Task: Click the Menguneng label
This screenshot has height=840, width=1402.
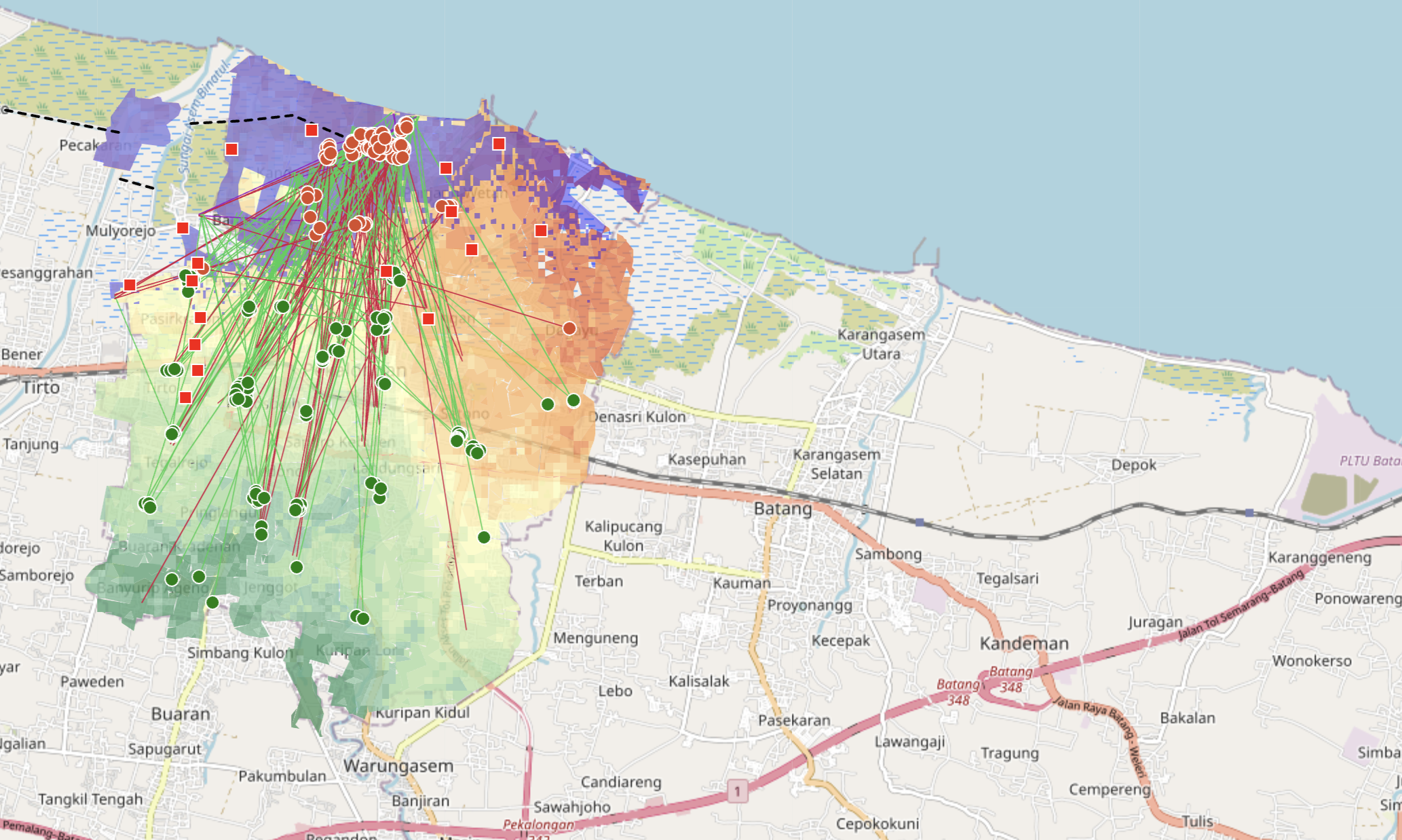Action: (596, 638)
